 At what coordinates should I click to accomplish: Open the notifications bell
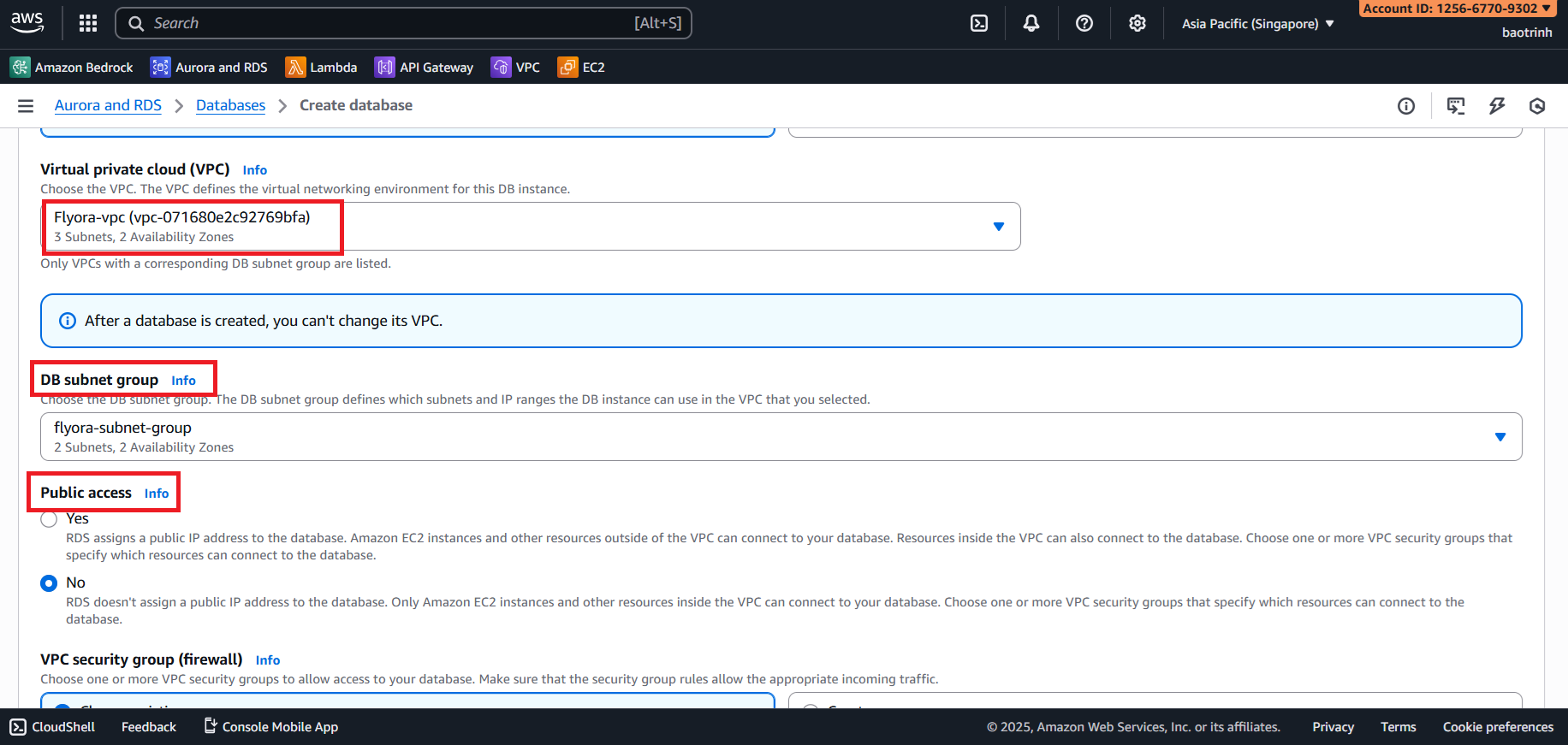[x=1031, y=23]
